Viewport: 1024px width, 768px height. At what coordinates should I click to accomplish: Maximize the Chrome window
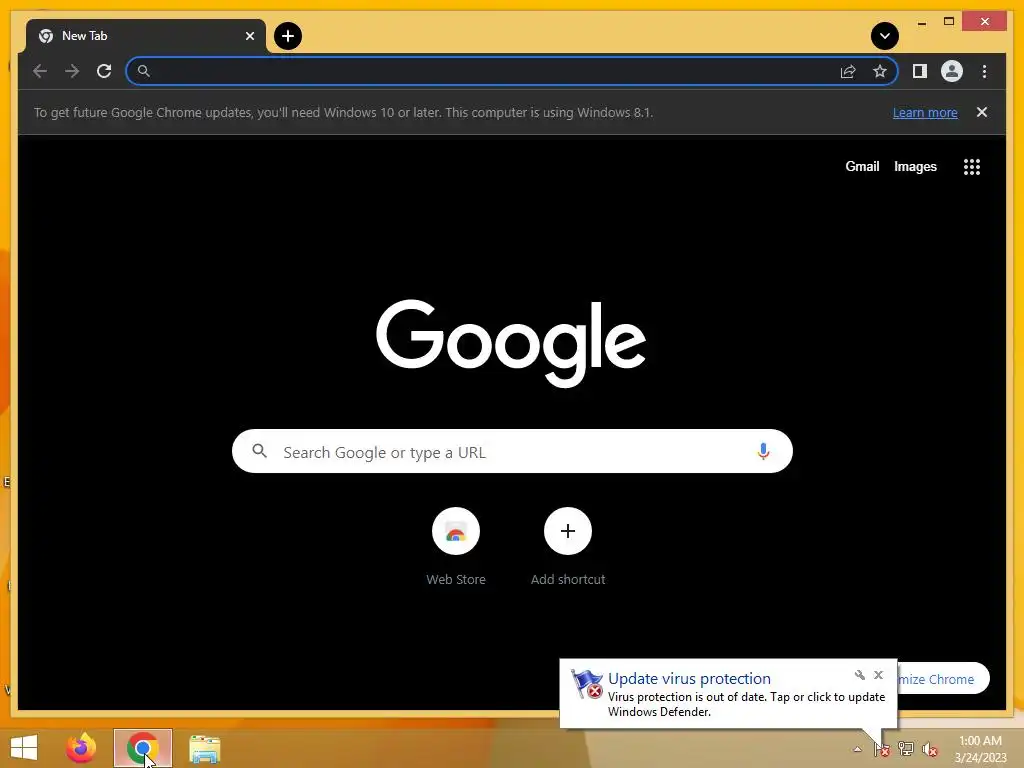point(949,22)
